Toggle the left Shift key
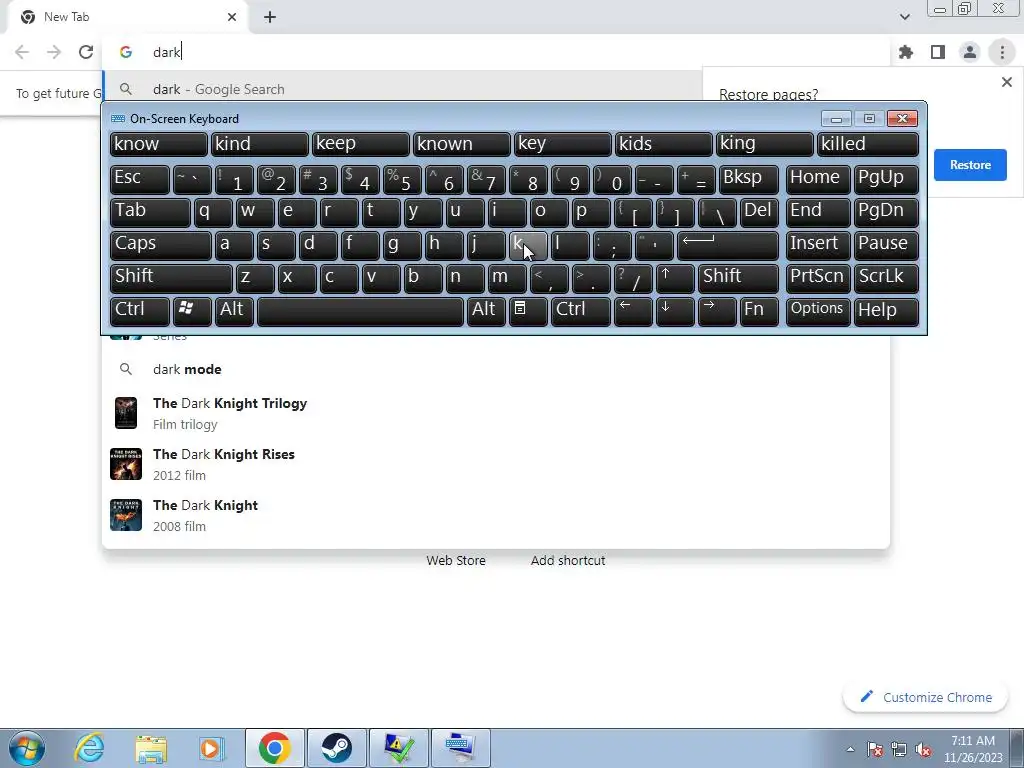The height and width of the screenshot is (768, 1024). click(171, 278)
